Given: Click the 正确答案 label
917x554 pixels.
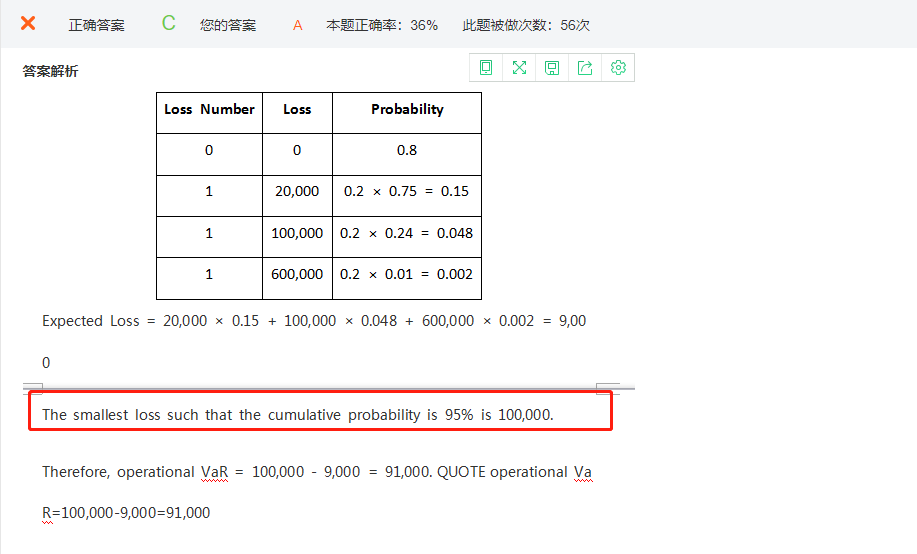Looking at the screenshot, I should point(96,25).
